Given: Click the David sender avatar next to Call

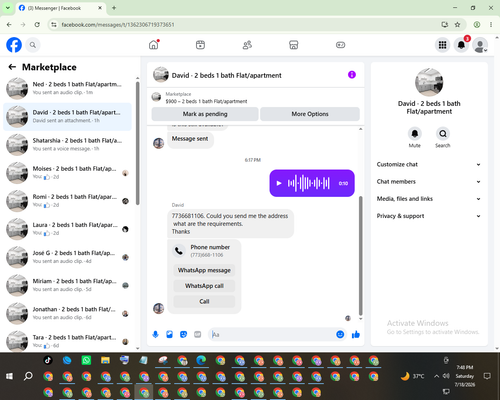Looking at the screenshot, I should [x=159, y=308].
